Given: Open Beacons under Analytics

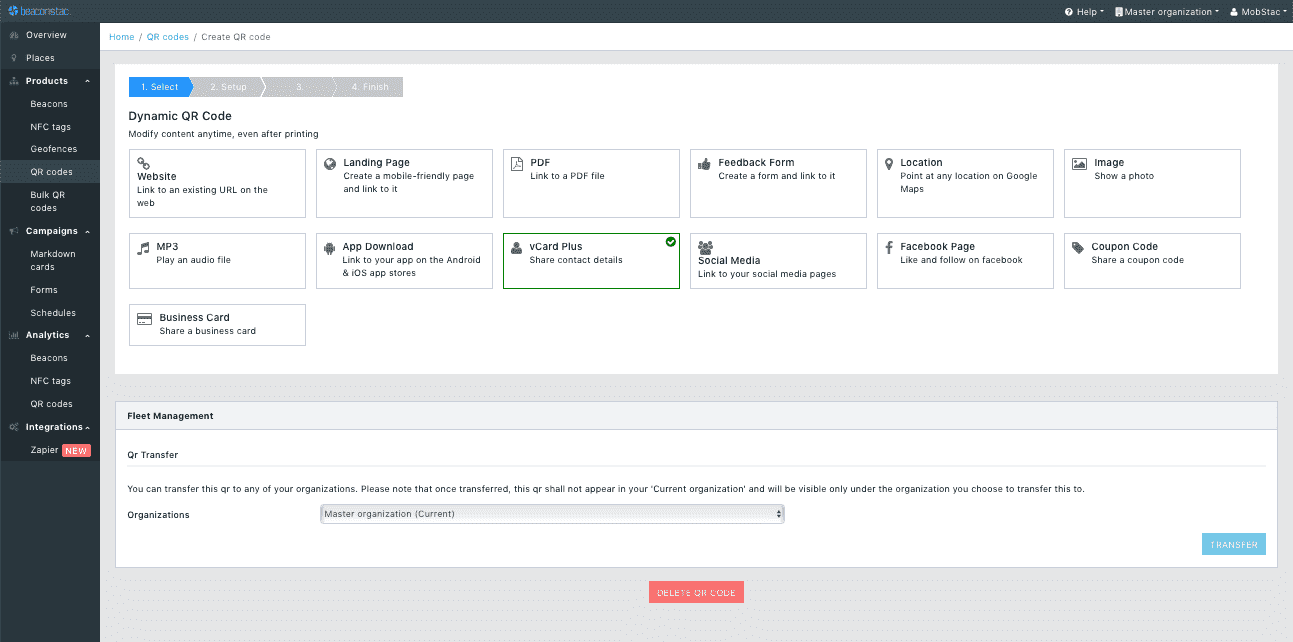Looking at the screenshot, I should (x=49, y=358).
